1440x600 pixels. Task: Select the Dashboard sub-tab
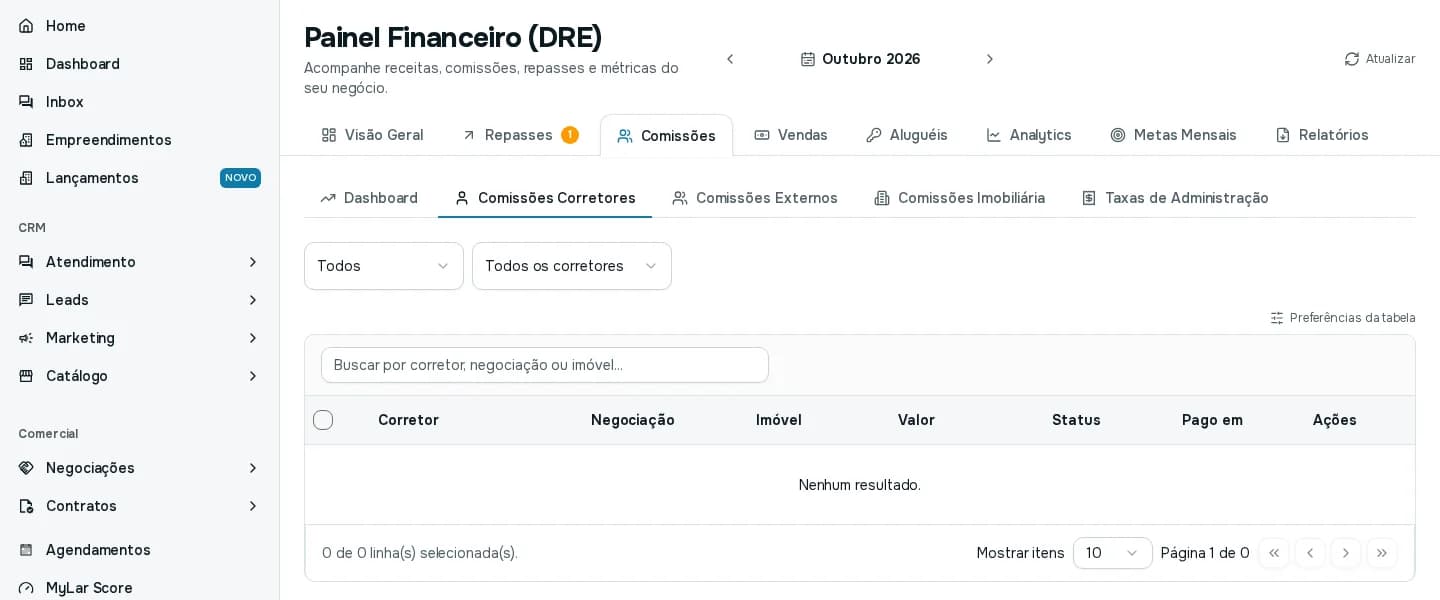pos(369,198)
